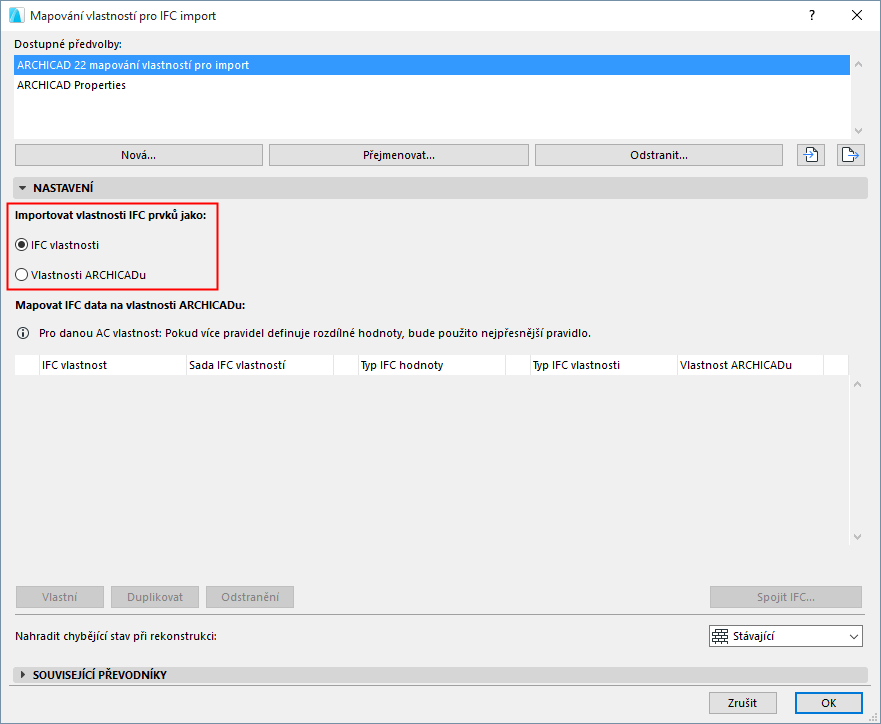The height and width of the screenshot is (724, 881).
Task: Click the import preset icon button
Action: (811, 155)
